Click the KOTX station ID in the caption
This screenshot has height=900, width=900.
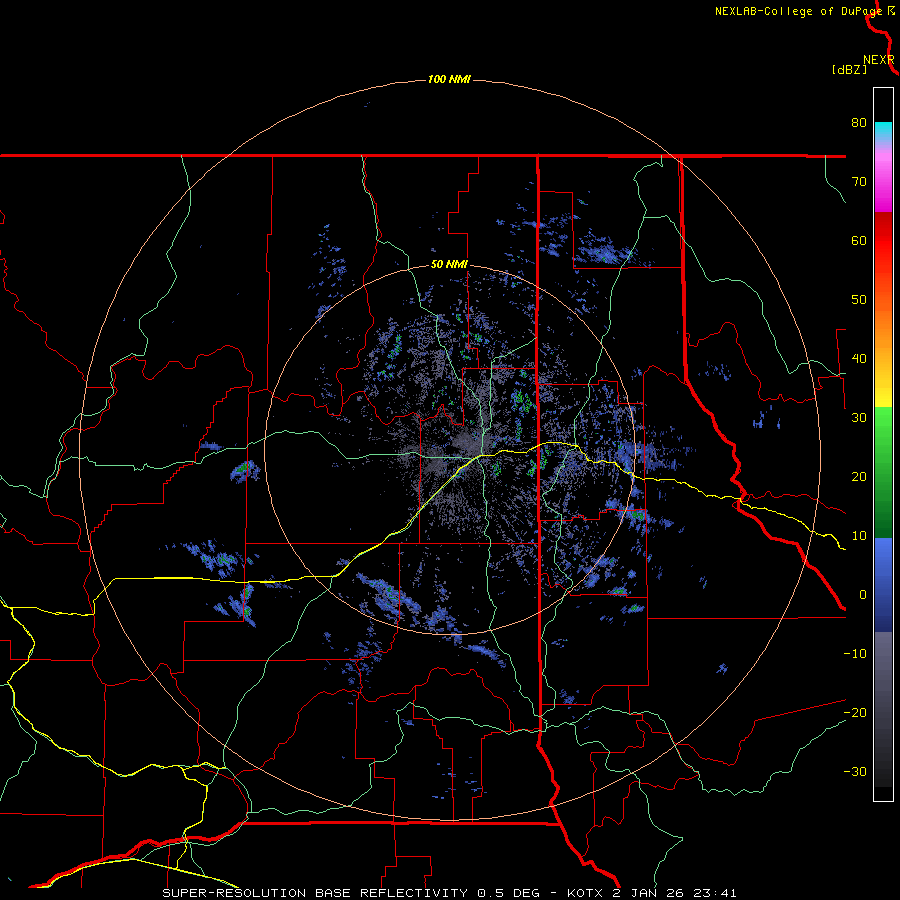[x=585, y=893]
